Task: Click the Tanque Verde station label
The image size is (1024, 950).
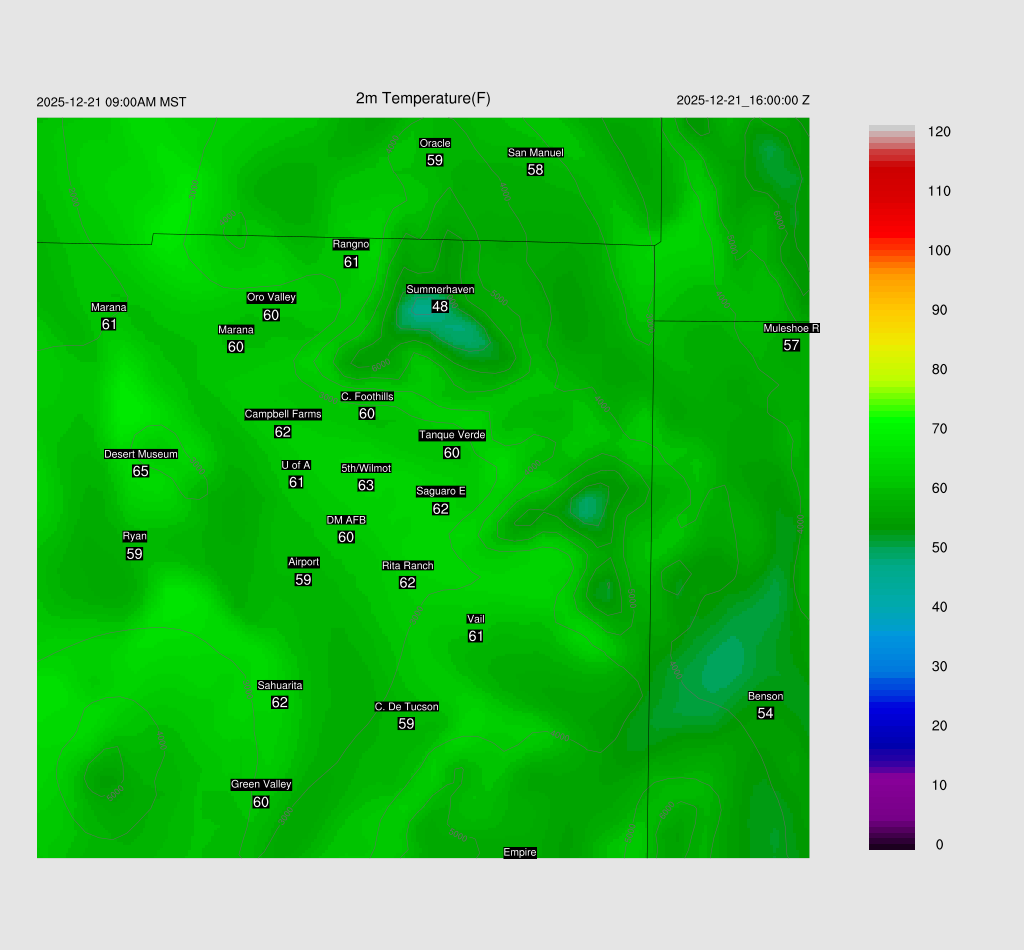Action: pos(452,435)
